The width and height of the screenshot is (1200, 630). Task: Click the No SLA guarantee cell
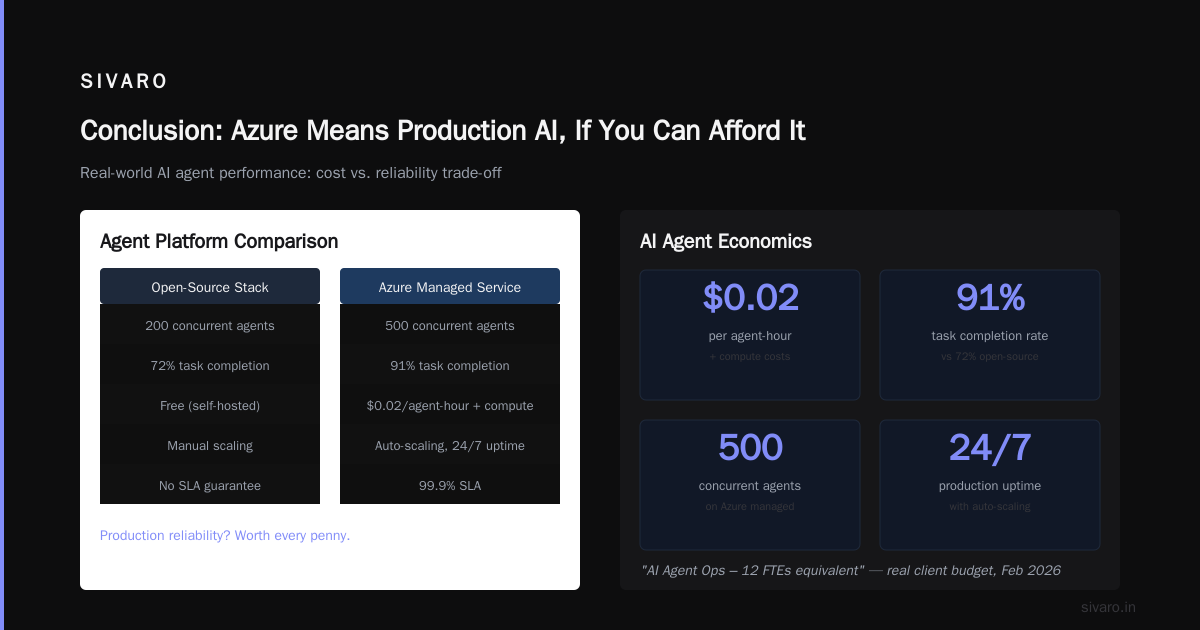[x=210, y=486]
